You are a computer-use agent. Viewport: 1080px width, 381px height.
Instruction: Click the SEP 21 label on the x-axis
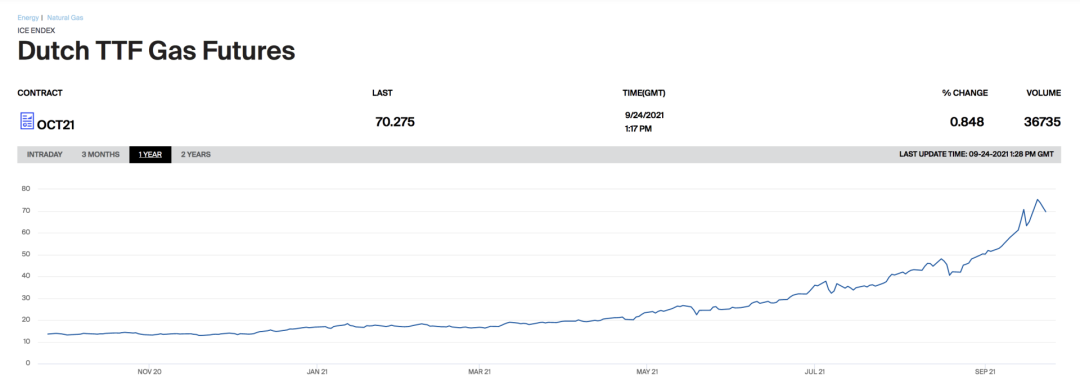click(x=986, y=372)
